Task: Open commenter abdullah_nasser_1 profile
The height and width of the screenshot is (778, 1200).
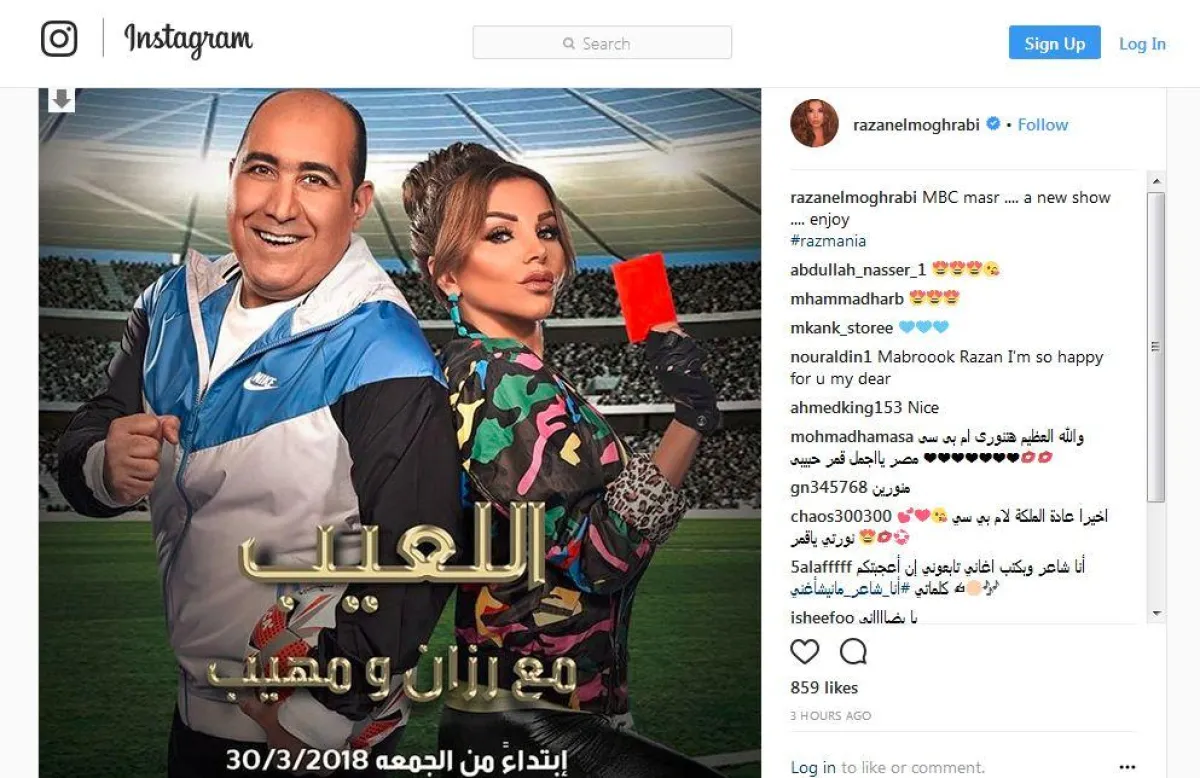Action: pos(858,270)
